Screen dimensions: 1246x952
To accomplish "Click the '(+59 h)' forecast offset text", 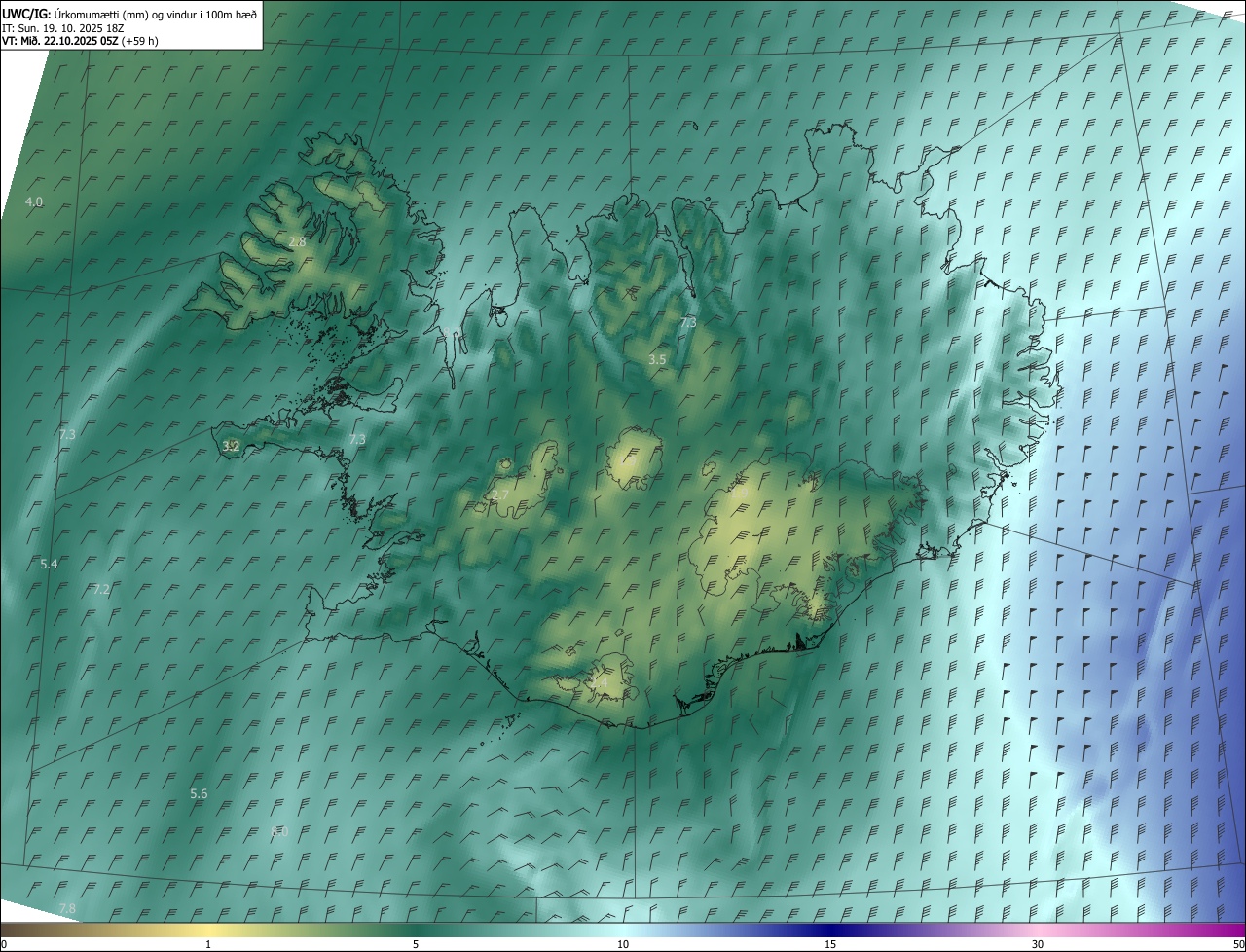I will point(140,41).
